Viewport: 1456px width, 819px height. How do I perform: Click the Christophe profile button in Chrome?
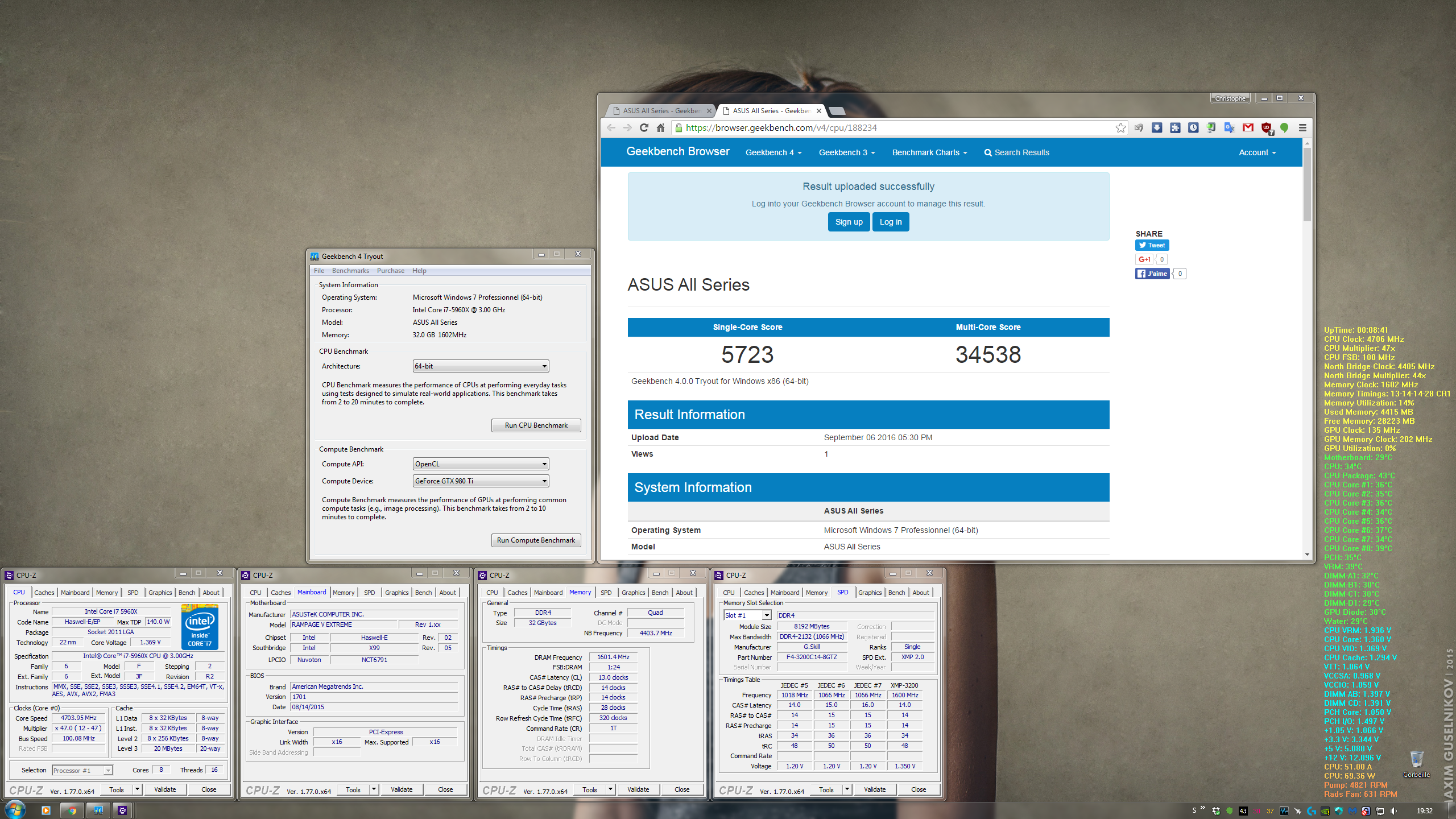point(1230,98)
